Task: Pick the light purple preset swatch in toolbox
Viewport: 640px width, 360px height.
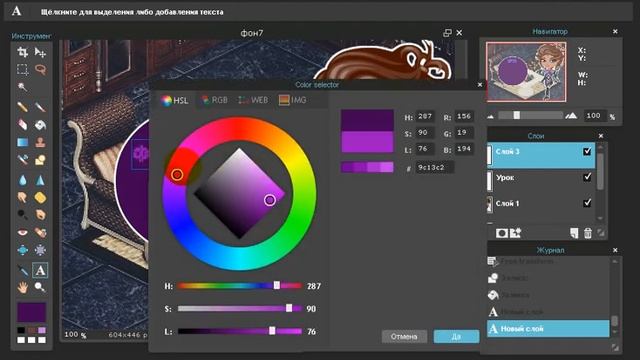Action: click(42, 330)
